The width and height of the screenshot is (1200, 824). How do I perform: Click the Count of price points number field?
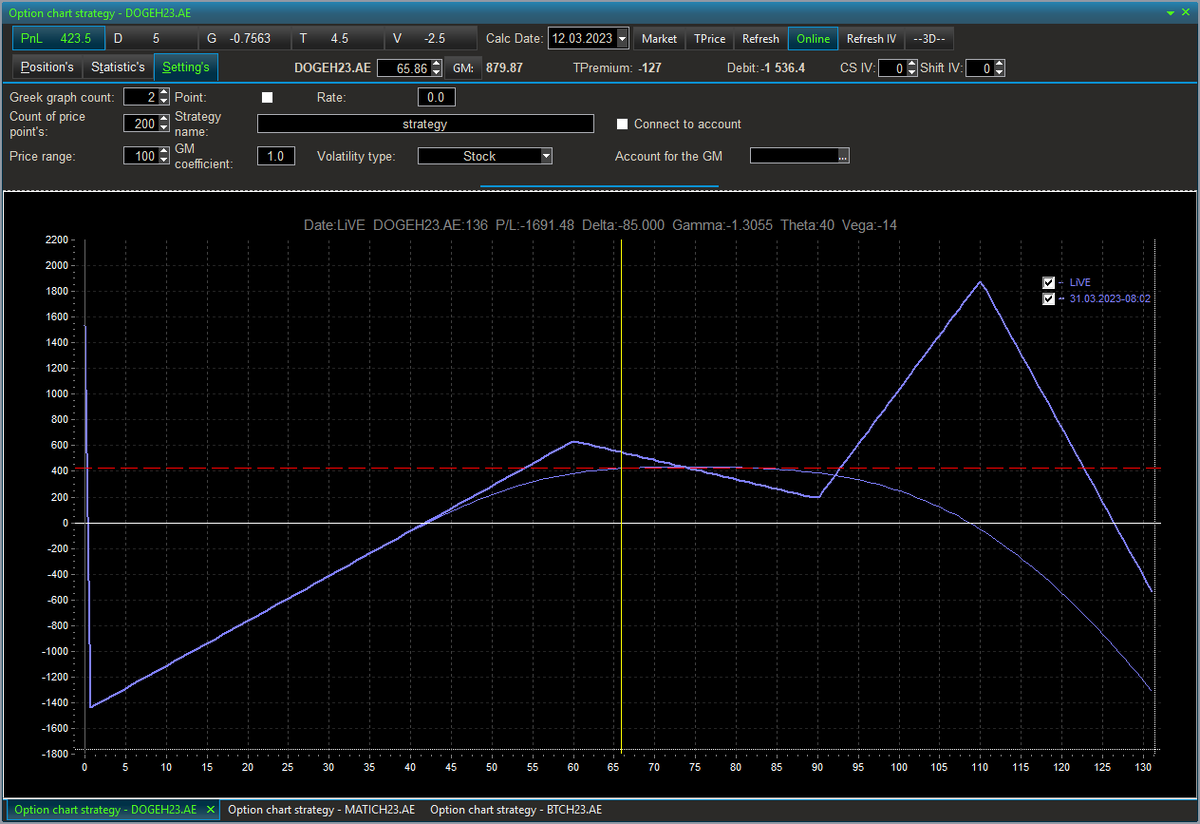coord(141,124)
